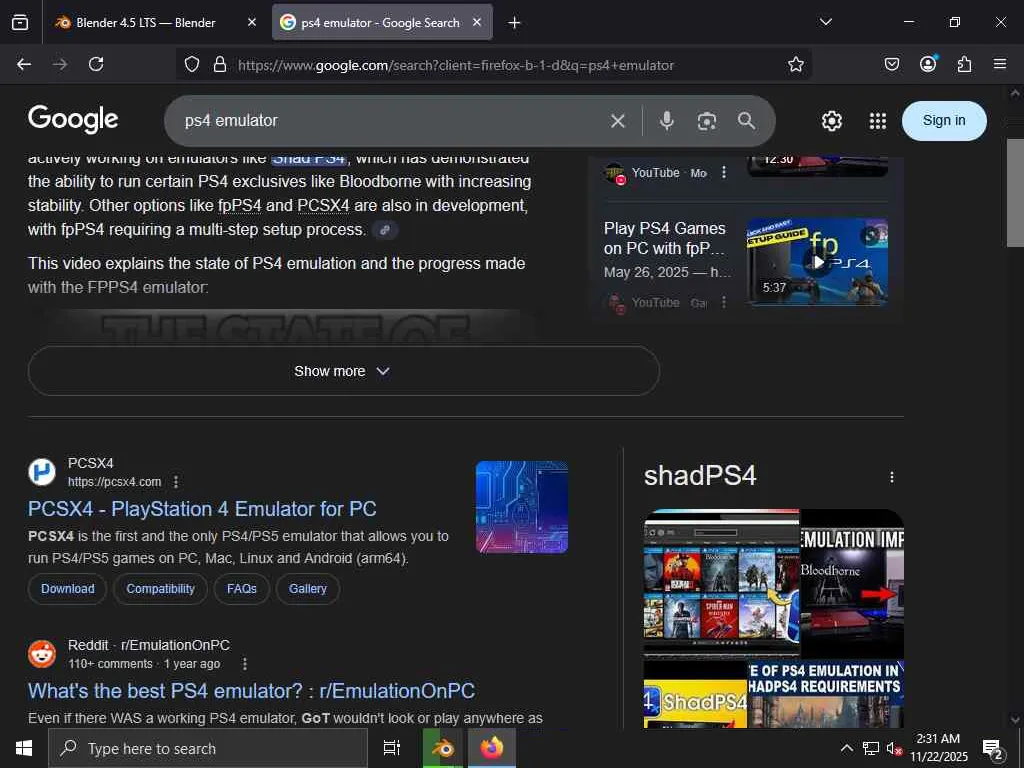The height and width of the screenshot is (768, 1024).
Task: Open Windows Task View
Action: 392,748
